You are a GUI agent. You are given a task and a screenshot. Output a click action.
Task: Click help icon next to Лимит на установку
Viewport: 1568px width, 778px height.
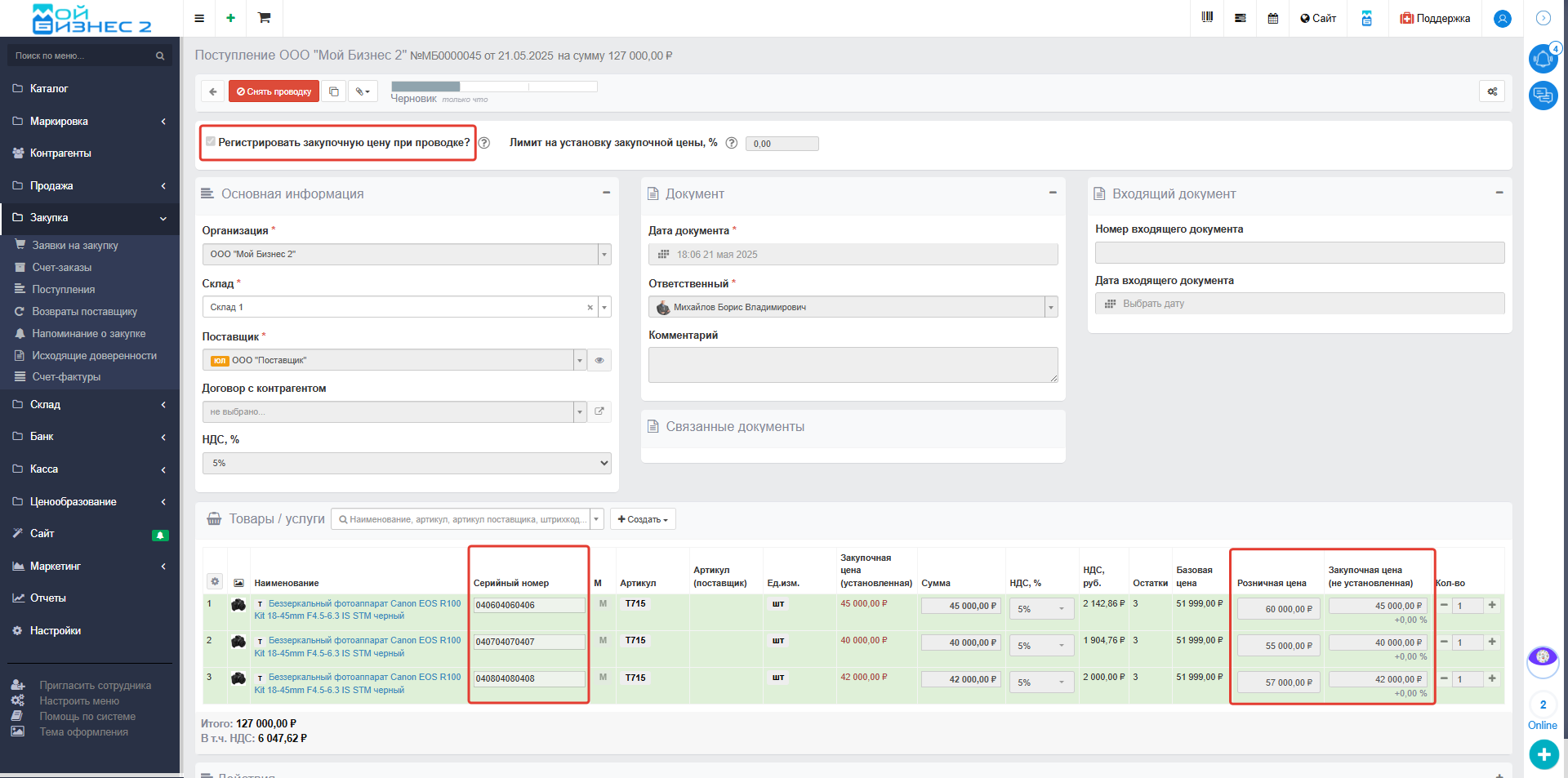point(732,143)
